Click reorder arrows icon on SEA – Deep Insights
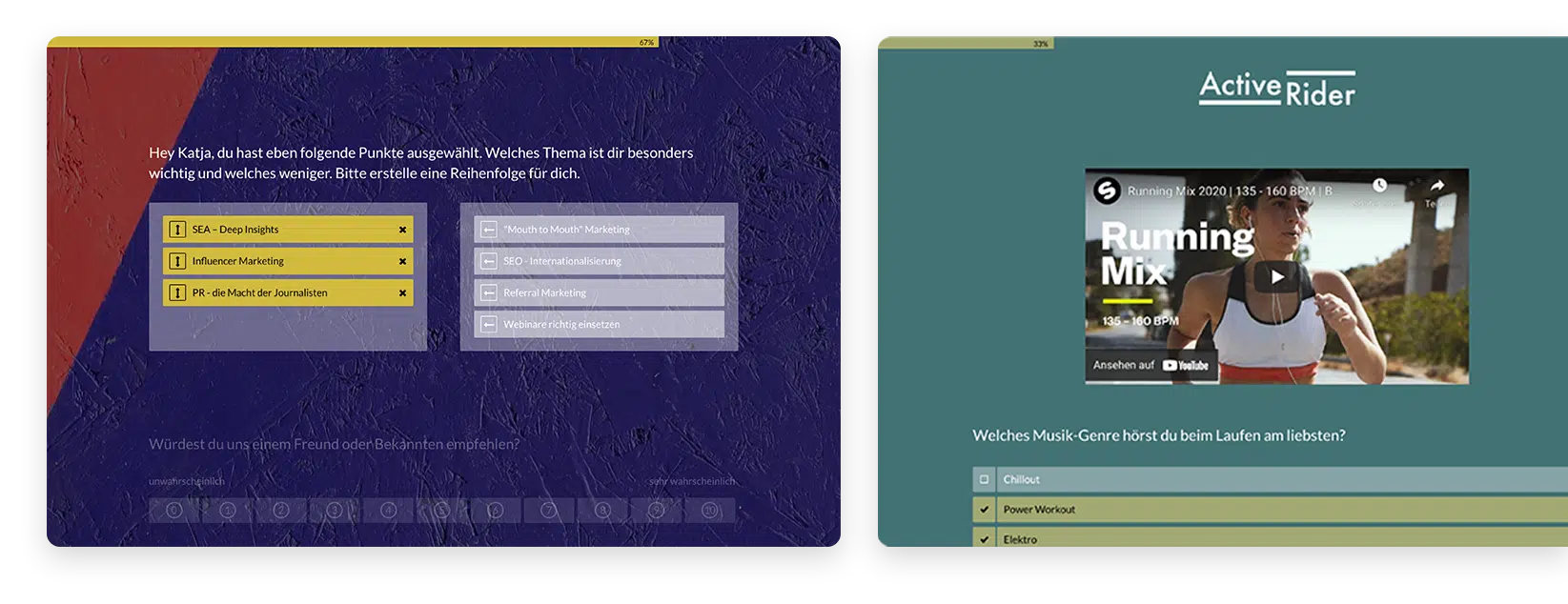This screenshot has height=604, width=1568. pyautogui.click(x=177, y=230)
